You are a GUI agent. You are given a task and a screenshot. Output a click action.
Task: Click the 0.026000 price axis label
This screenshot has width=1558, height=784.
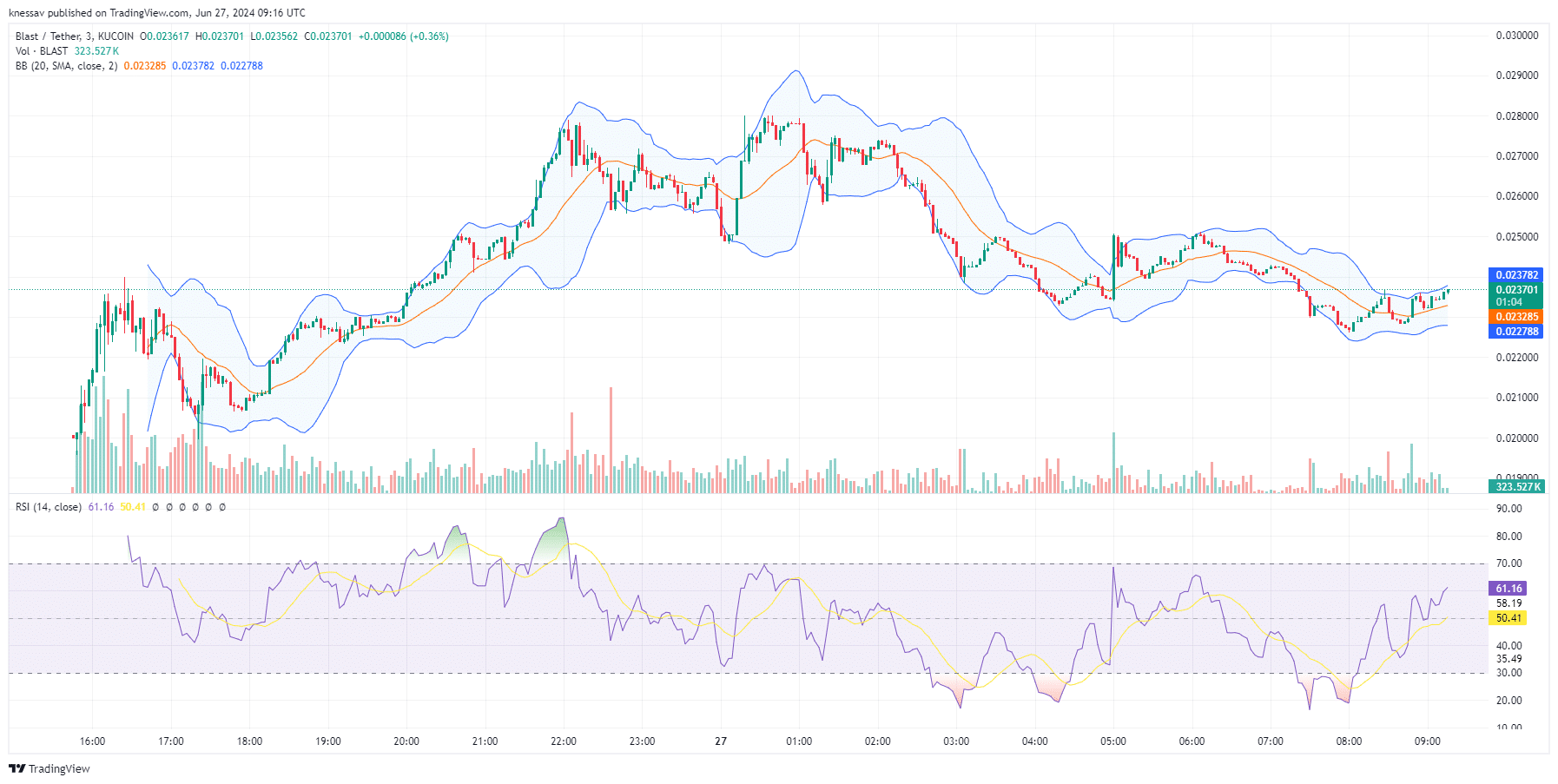[1517, 196]
